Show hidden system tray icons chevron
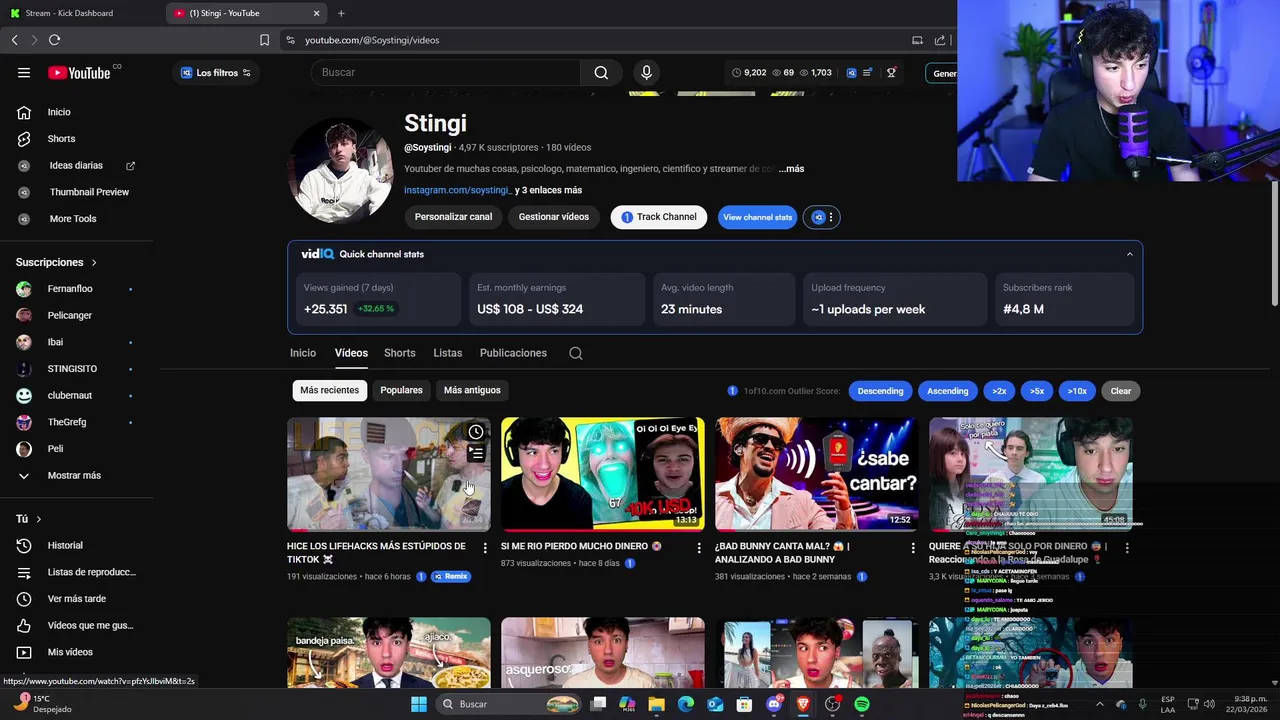This screenshot has height=720, width=1280. [x=1099, y=704]
